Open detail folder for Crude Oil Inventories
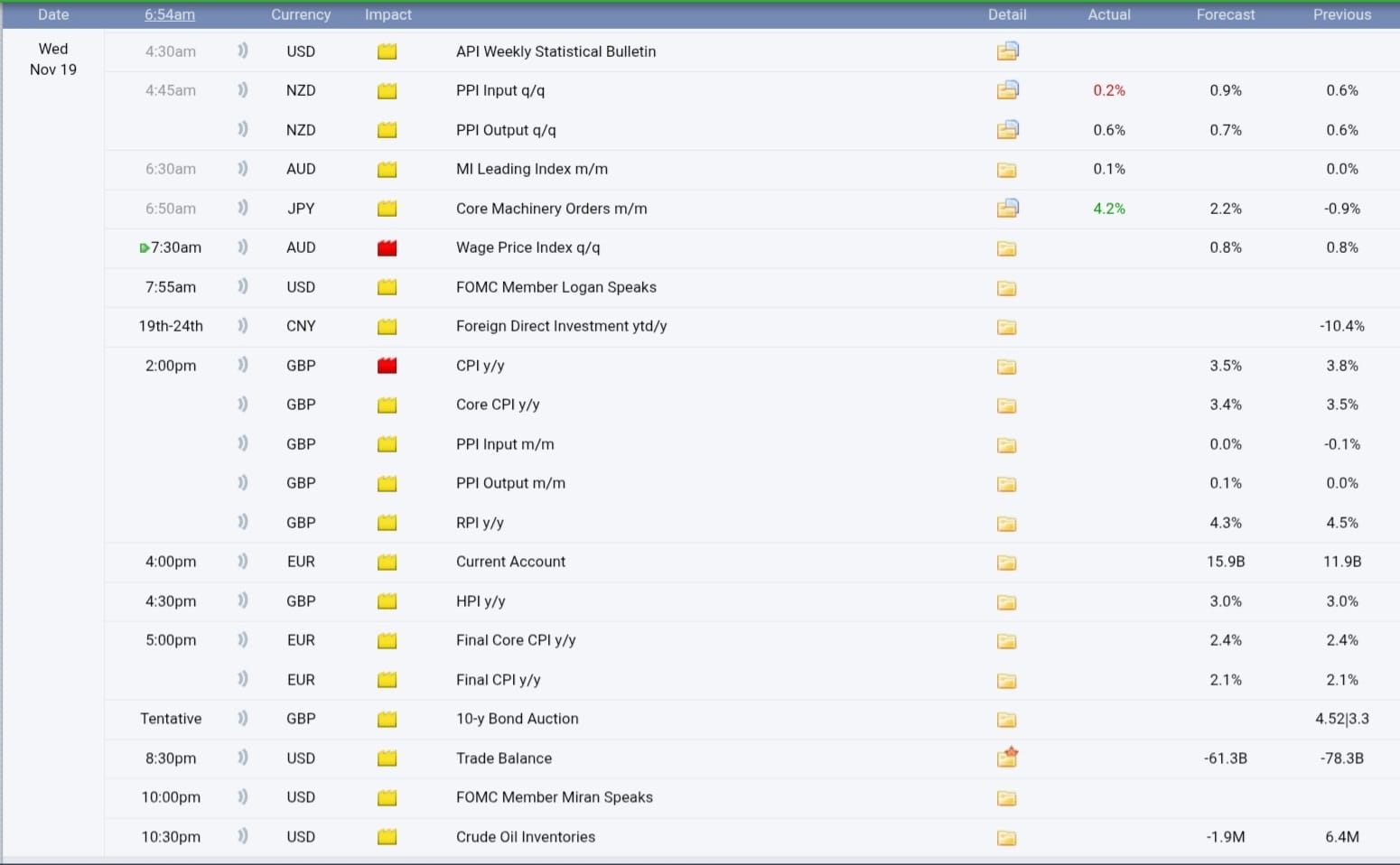This screenshot has width=1400, height=865. click(x=1006, y=838)
